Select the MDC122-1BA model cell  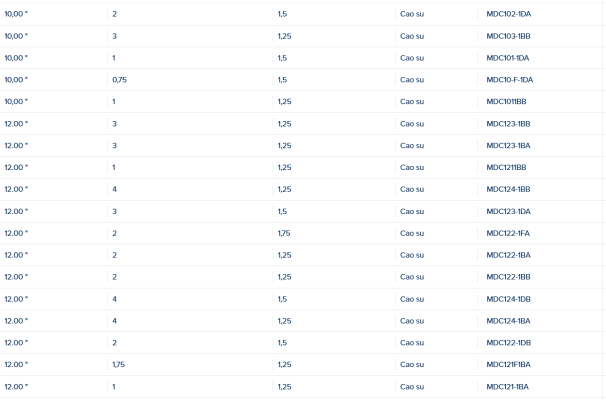pos(508,255)
